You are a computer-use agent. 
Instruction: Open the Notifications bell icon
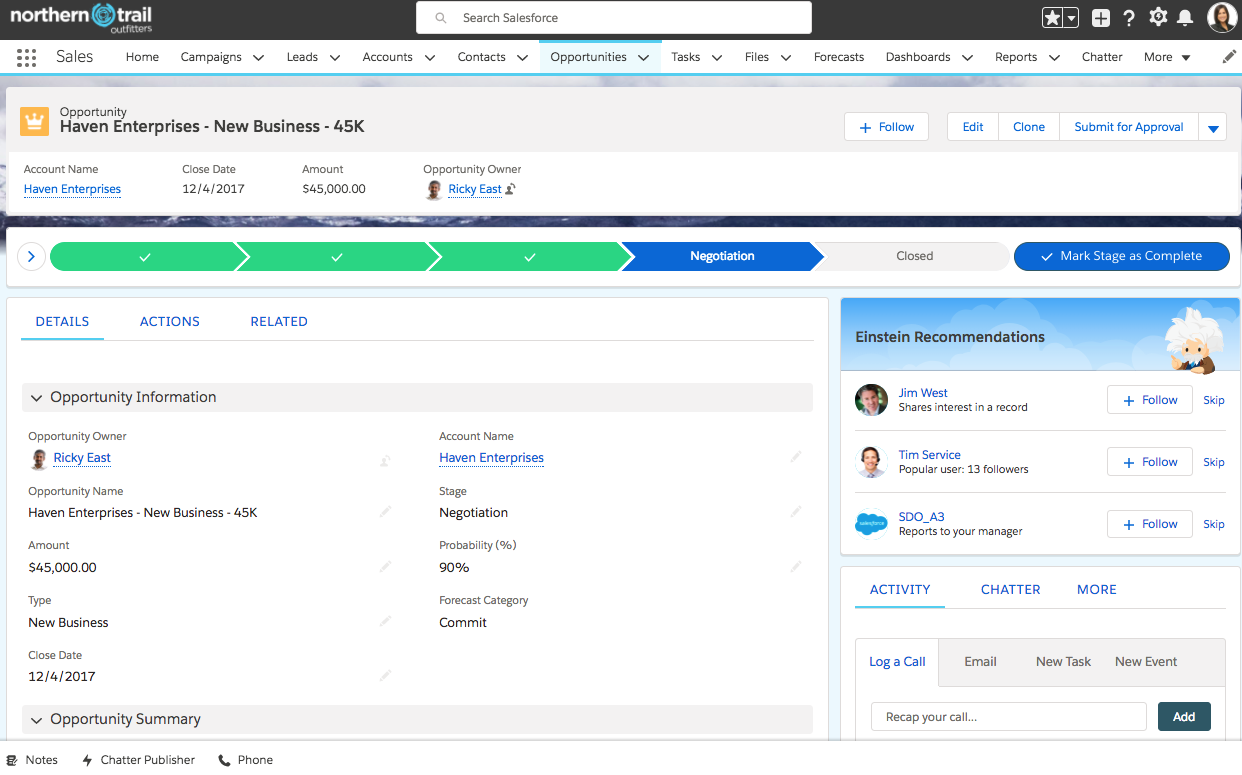click(x=1185, y=17)
